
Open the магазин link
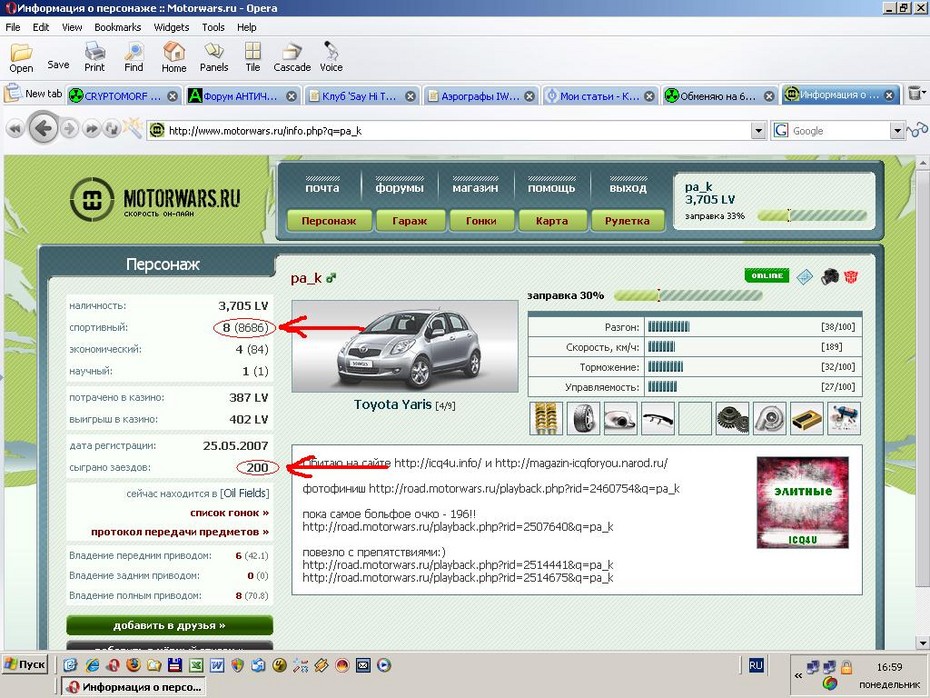(x=475, y=187)
